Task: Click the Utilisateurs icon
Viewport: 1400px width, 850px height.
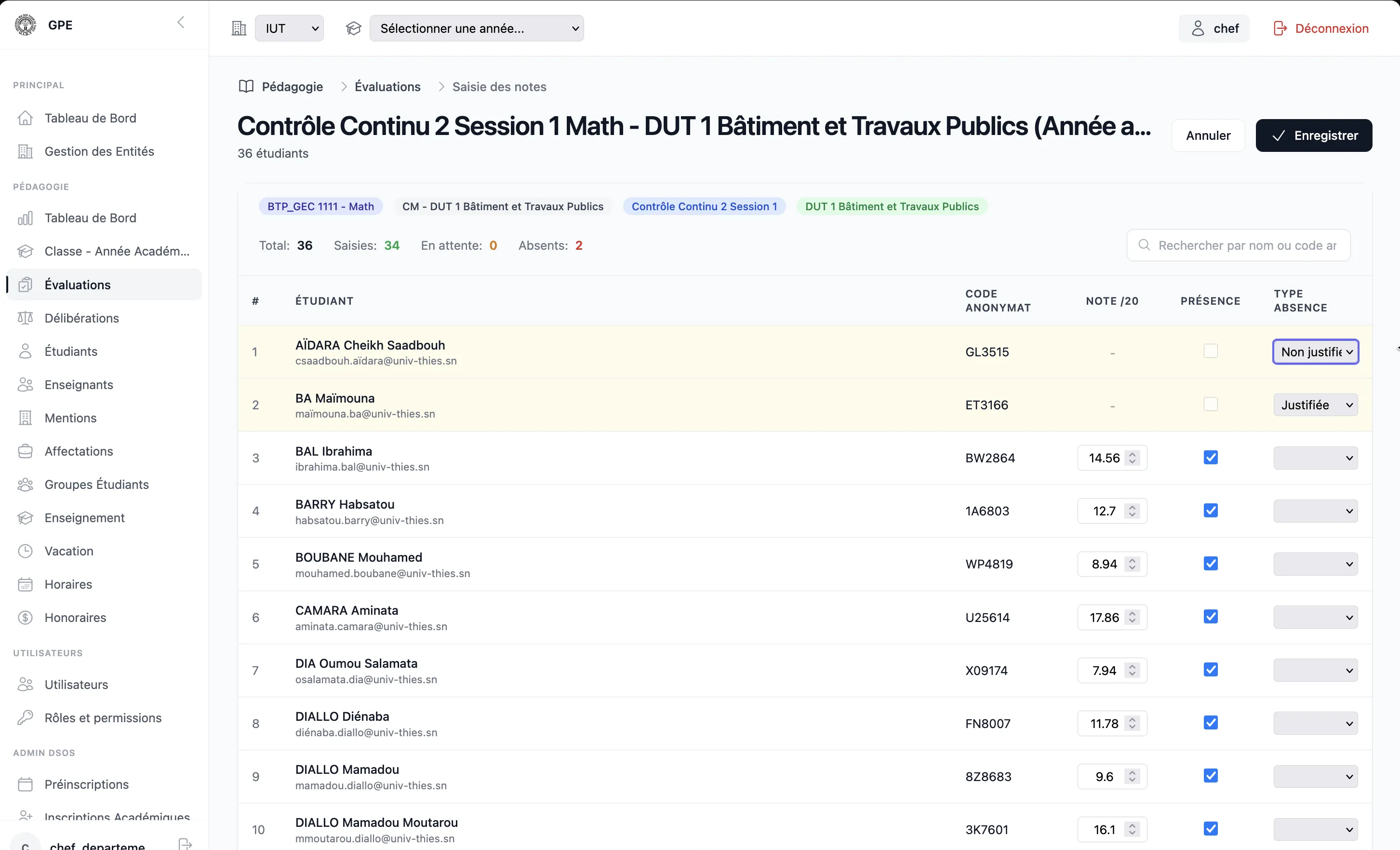Action: click(x=25, y=684)
